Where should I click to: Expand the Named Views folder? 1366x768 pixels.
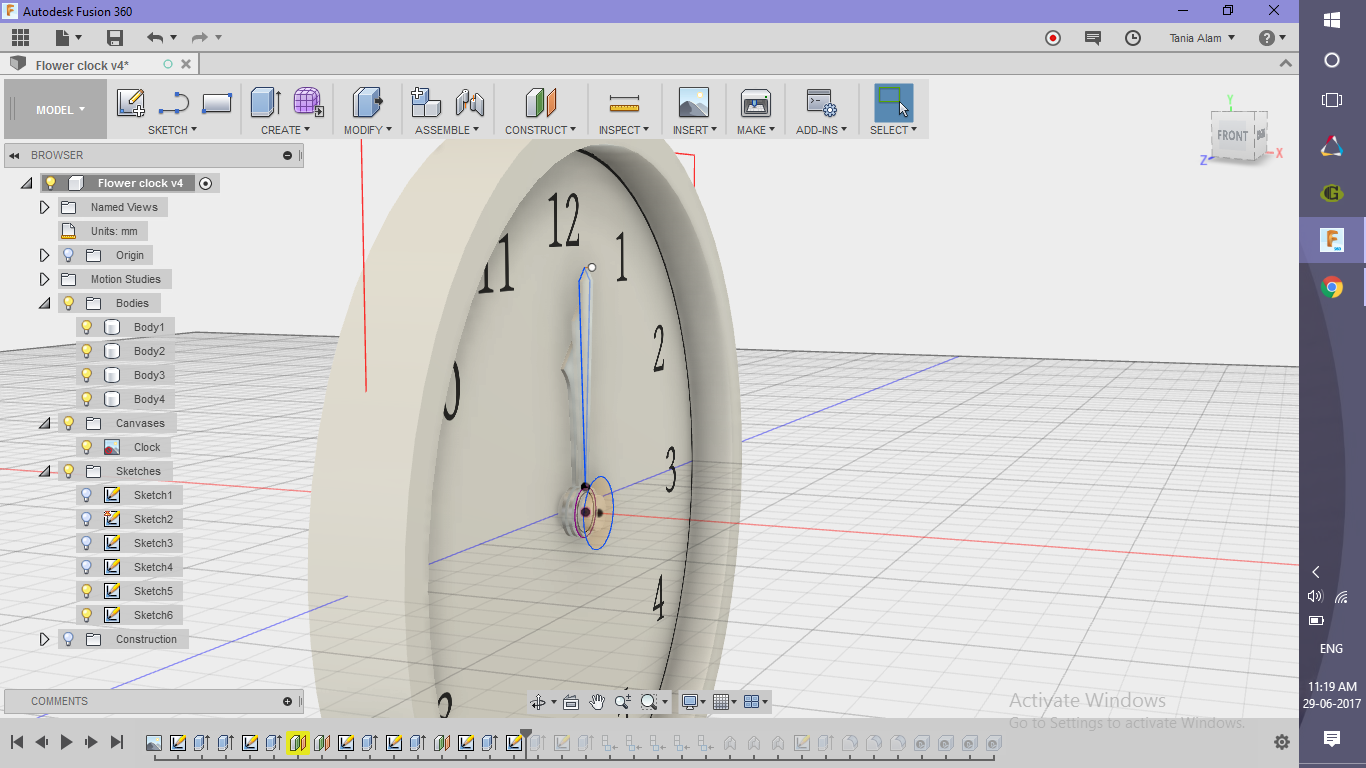pyautogui.click(x=44, y=207)
